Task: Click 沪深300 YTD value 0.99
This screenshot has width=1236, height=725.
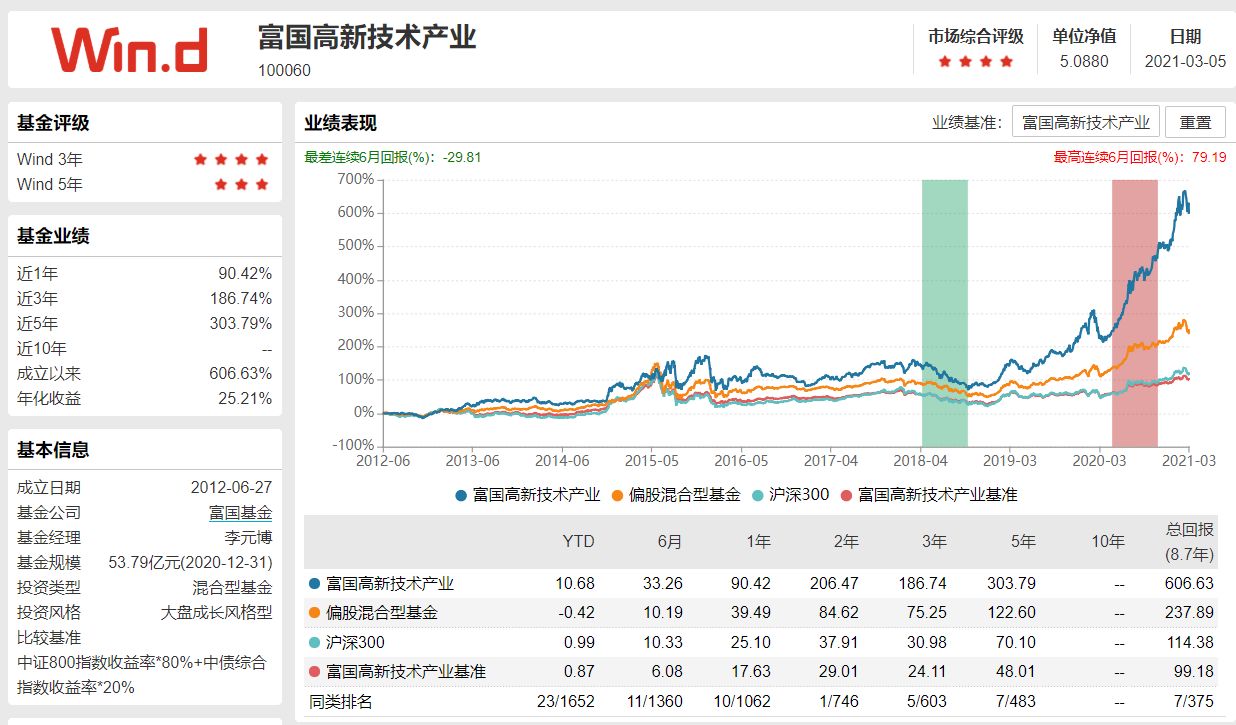Action: [579, 642]
